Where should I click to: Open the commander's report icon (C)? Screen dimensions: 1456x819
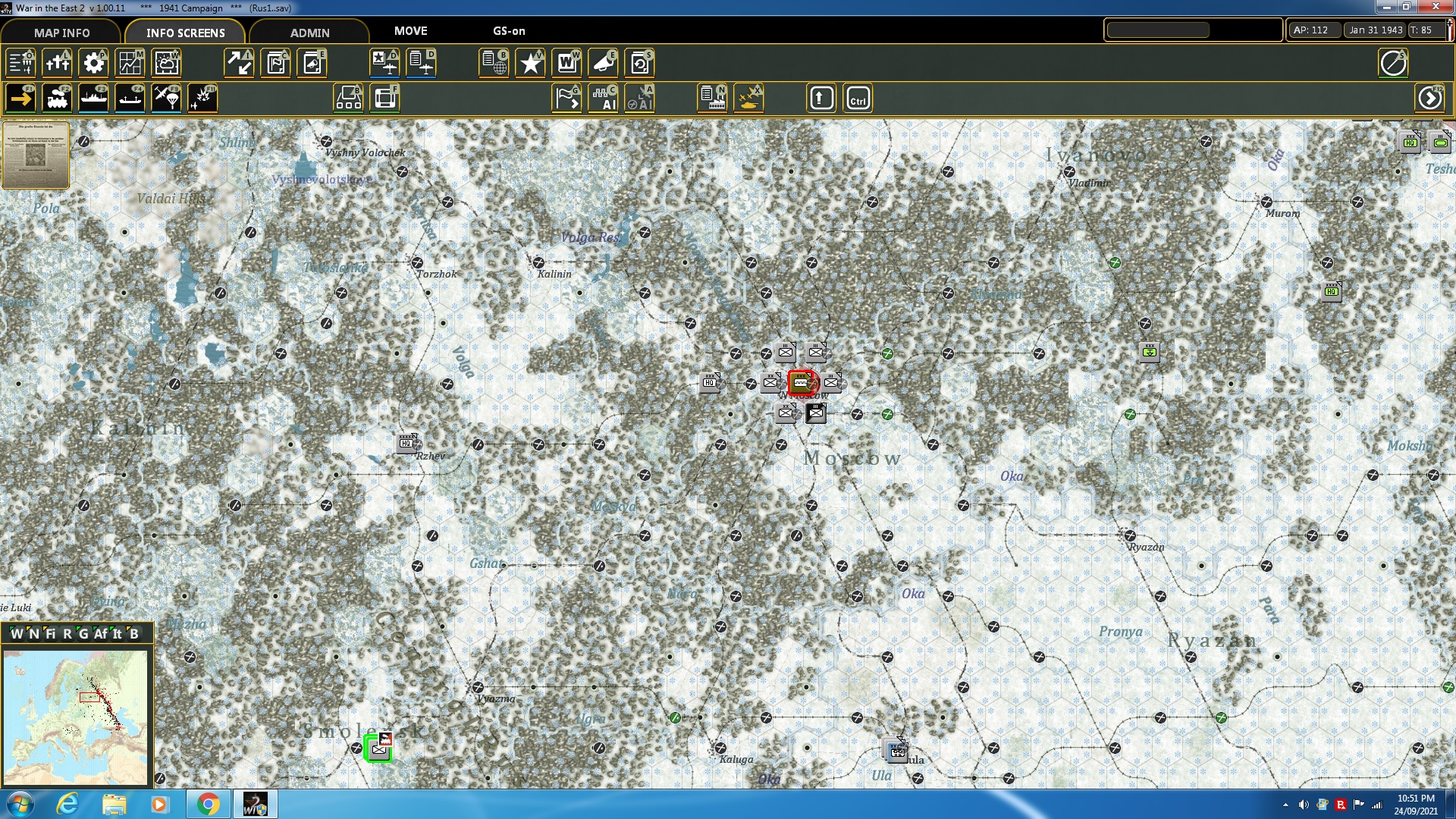[x=276, y=63]
